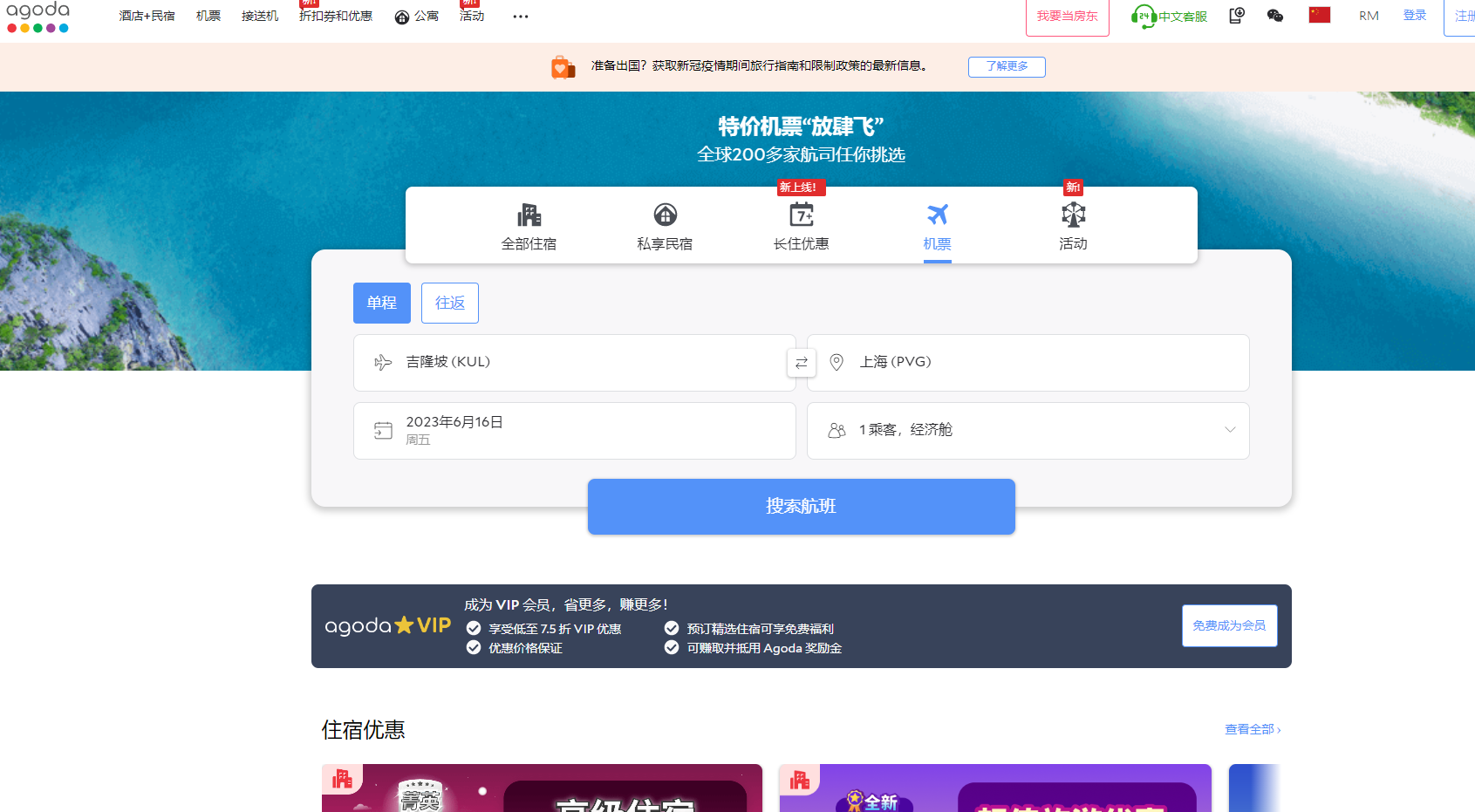
Task: Open the 酒店+民宿 menu
Action: [x=147, y=17]
